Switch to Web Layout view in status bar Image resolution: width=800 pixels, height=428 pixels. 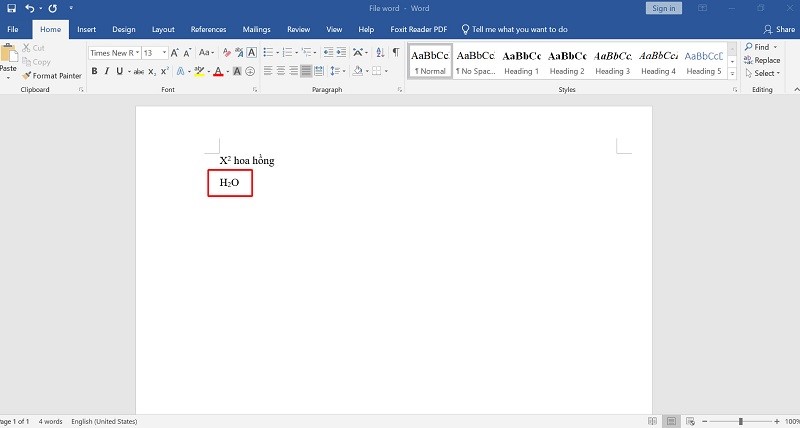(690, 421)
